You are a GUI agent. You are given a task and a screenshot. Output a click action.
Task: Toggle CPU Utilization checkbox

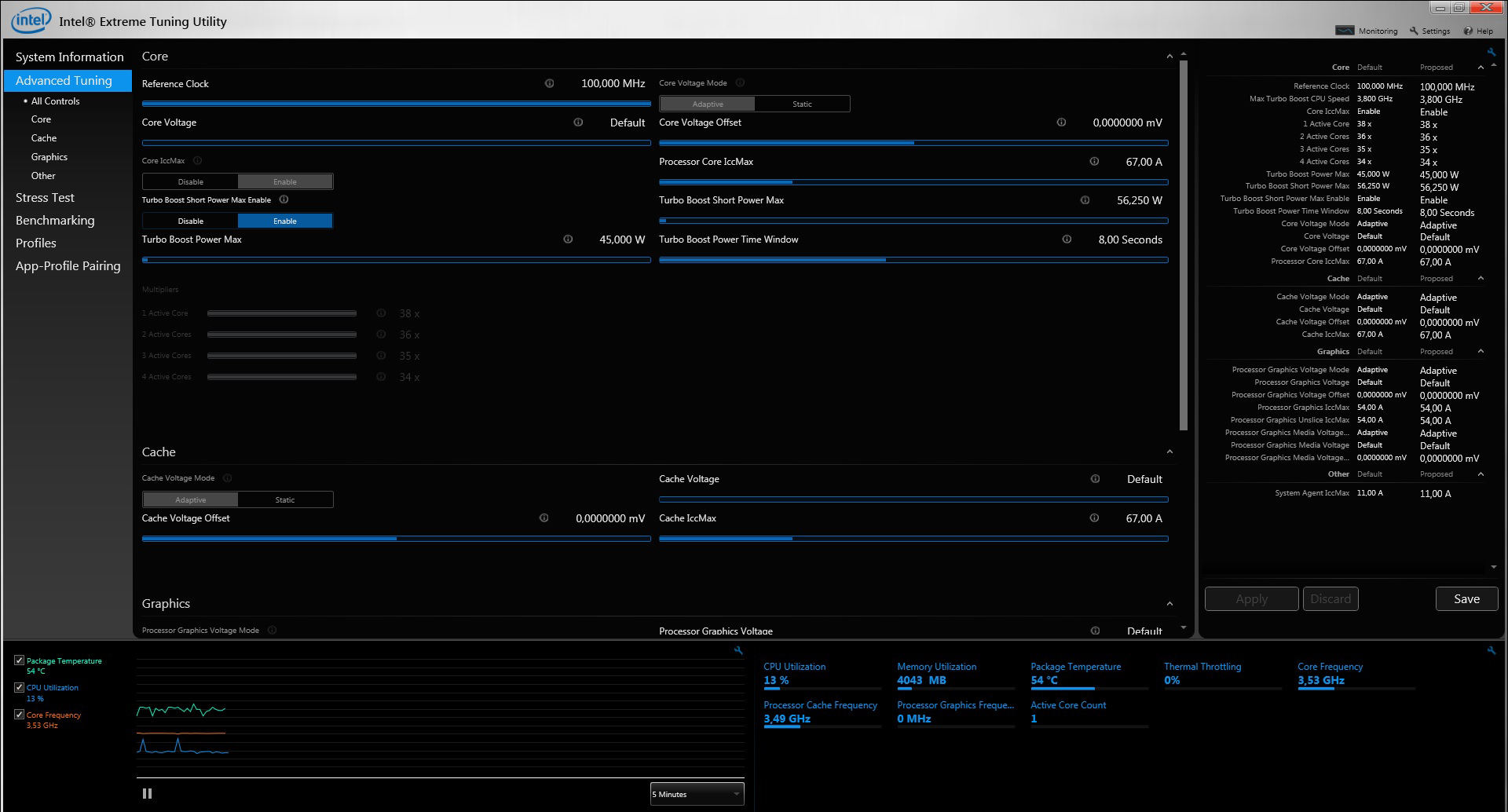tap(20, 687)
